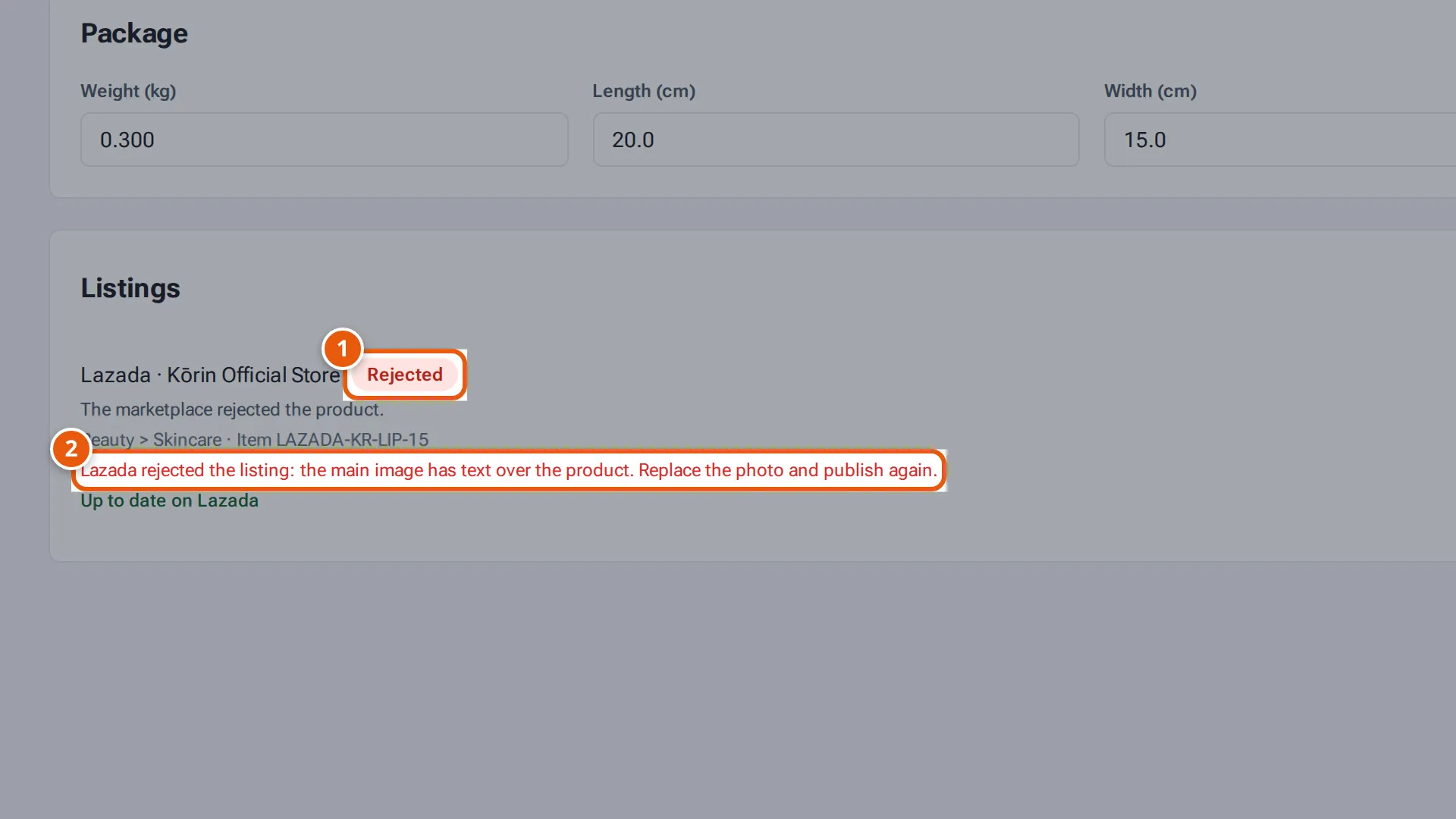Click 'The marketplace rejected the product.' text

pos(232,409)
